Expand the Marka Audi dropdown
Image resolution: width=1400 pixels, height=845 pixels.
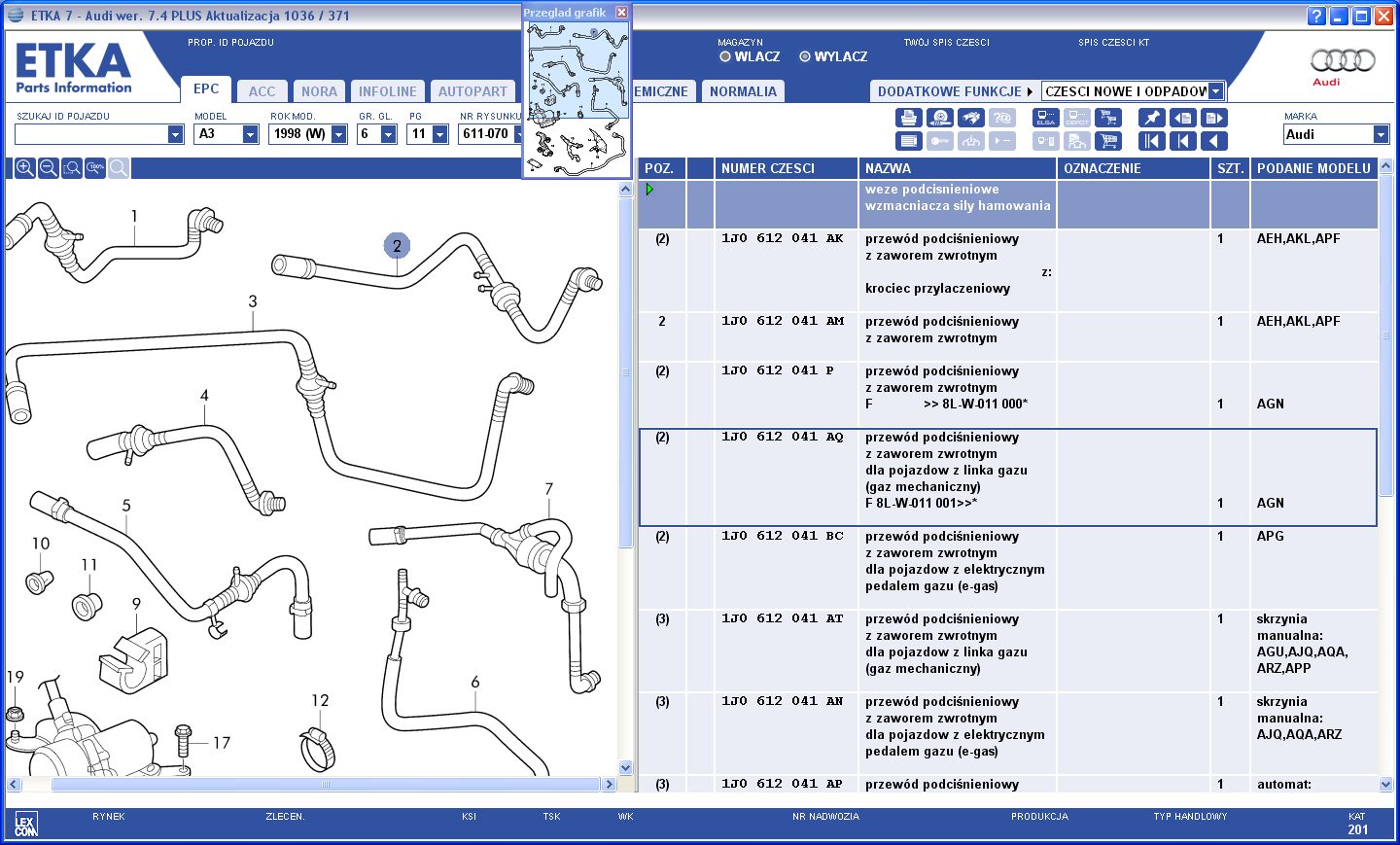pyautogui.click(x=1381, y=134)
